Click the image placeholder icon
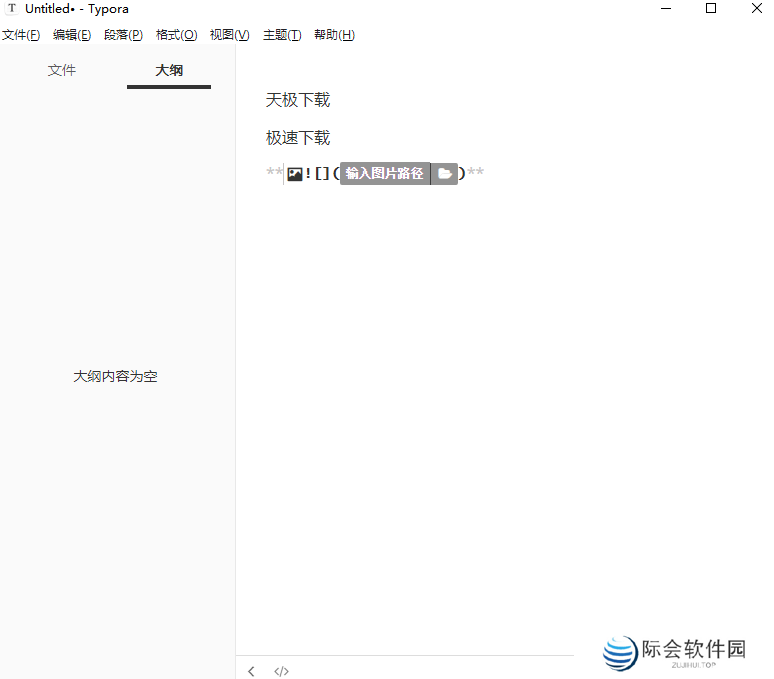 295,174
